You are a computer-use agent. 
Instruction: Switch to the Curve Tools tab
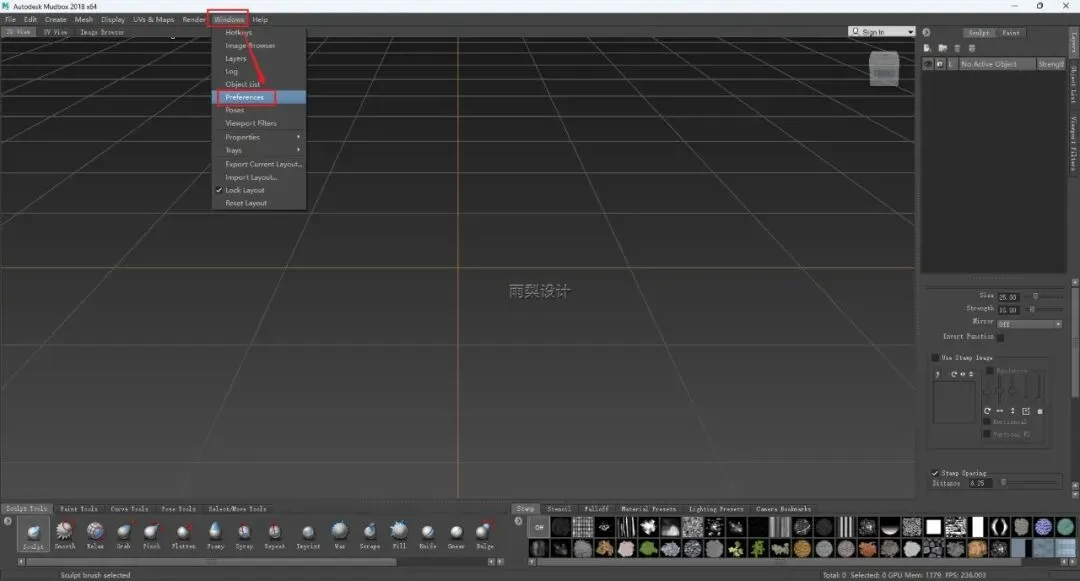pyautogui.click(x=129, y=509)
